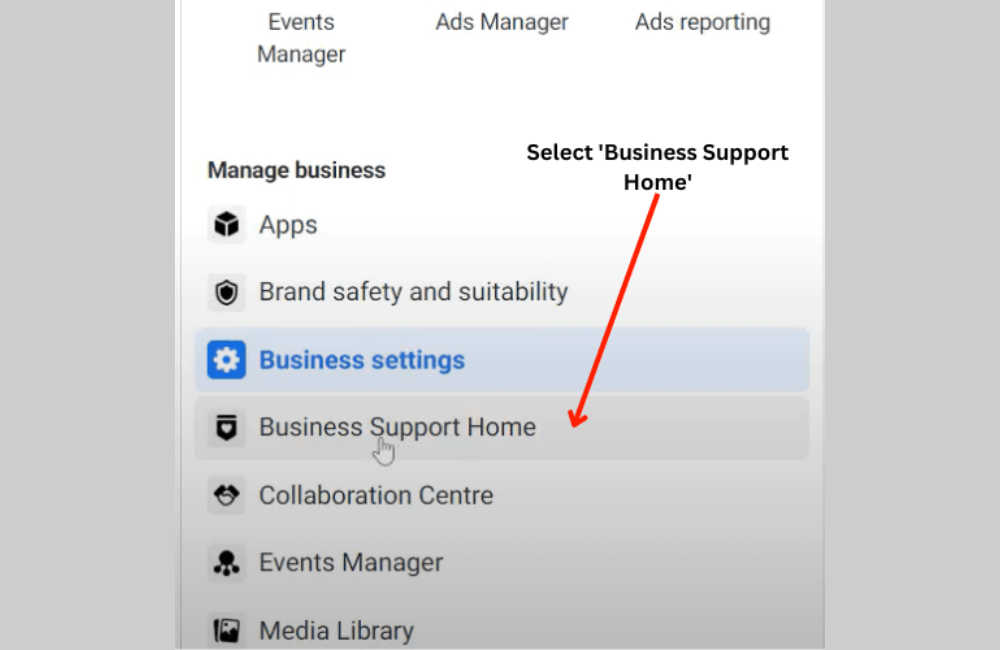Switch to the Events Manager tab
Viewport: 1000px width, 650px height.
pos(300,37)
